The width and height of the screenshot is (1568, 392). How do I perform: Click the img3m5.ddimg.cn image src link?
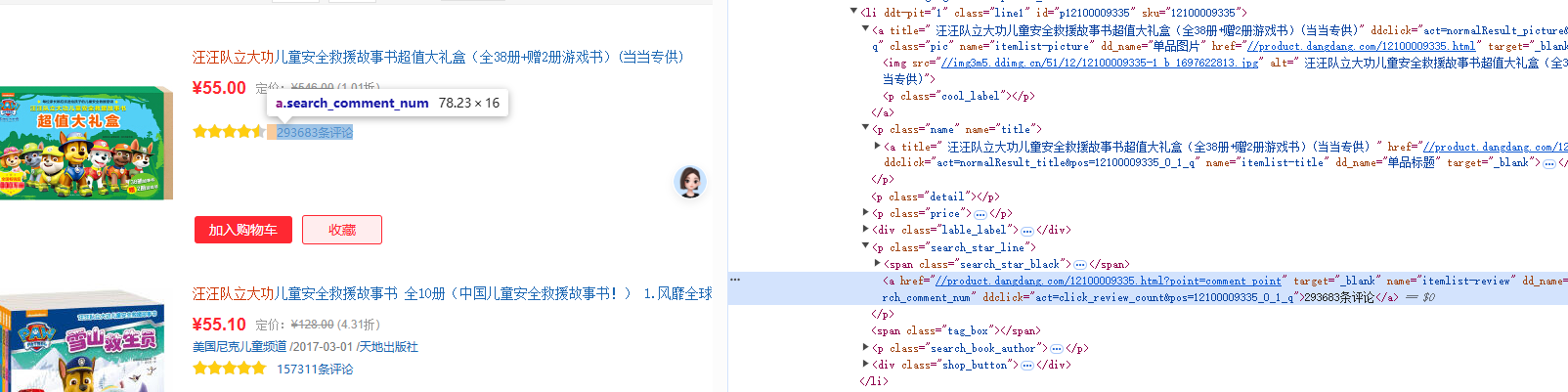pos(1099,63)
